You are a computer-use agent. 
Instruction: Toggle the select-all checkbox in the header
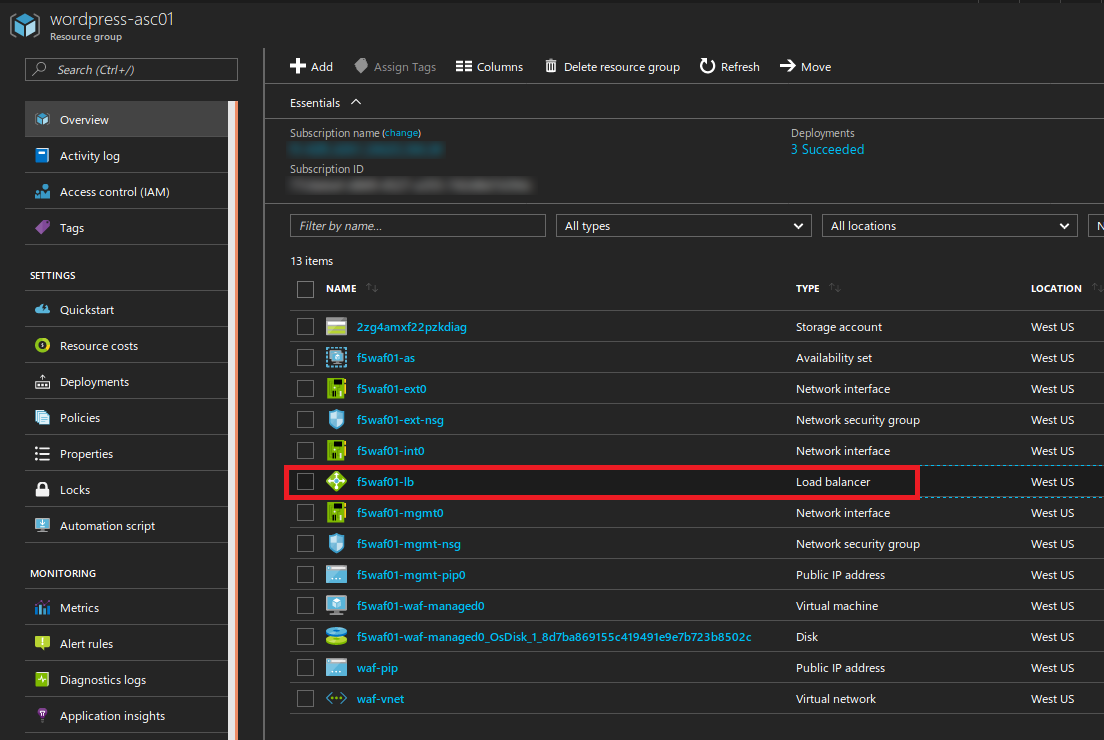(x=305, y=289)
